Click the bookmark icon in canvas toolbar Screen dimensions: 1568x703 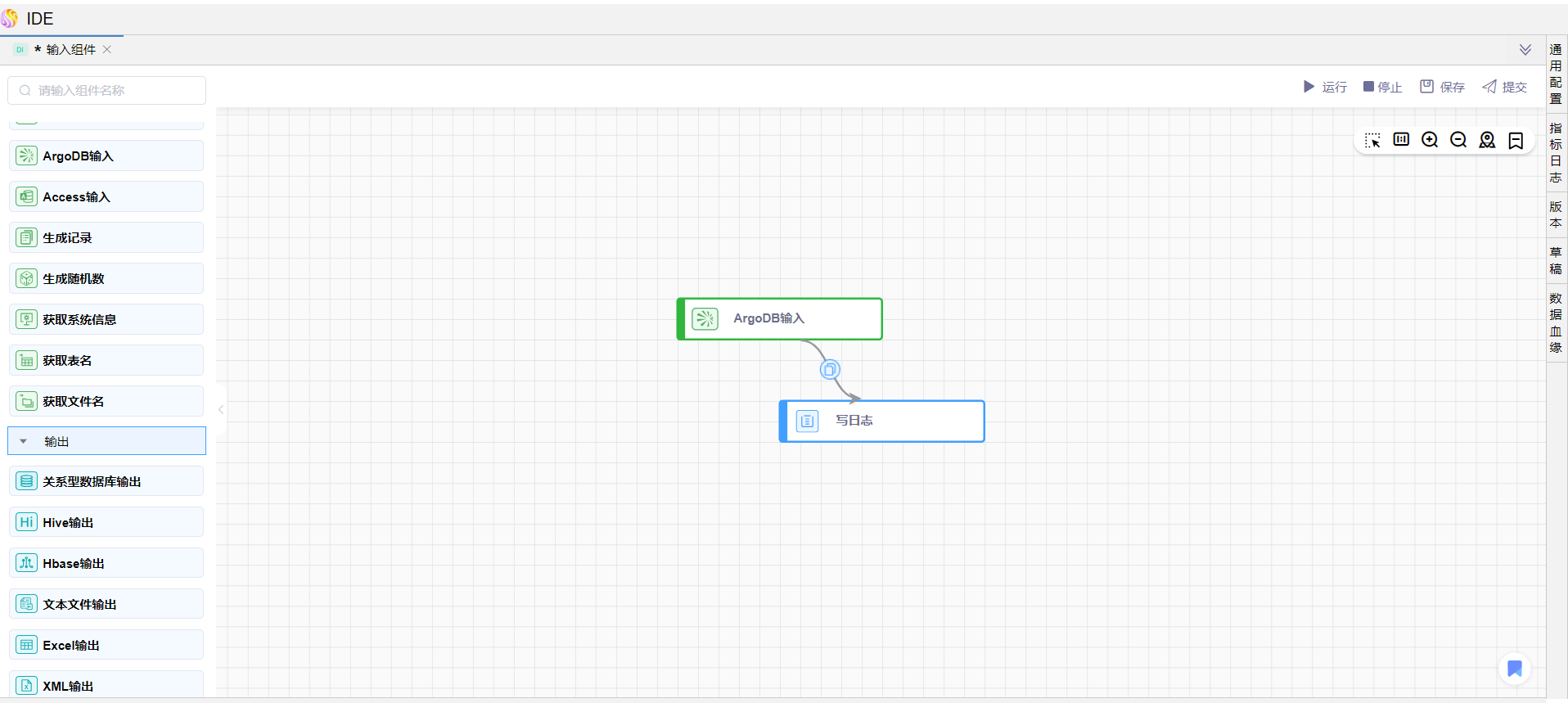1516,141
